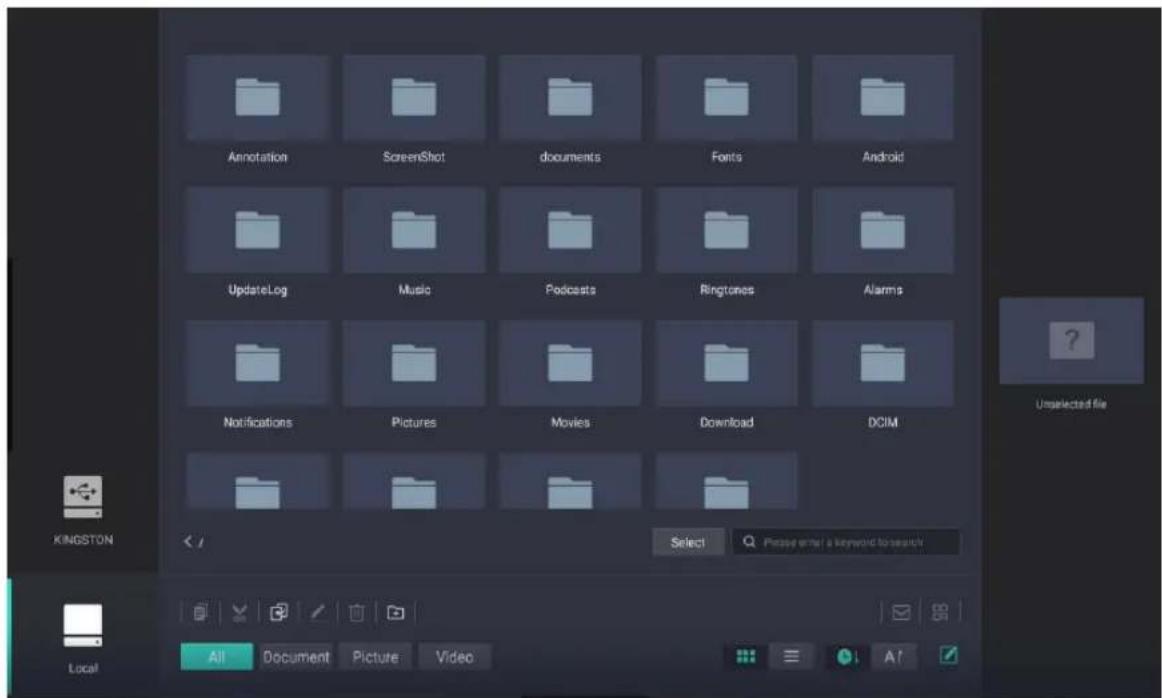The height and width of the screenshot is (698, 1162).
Task: Switch to grid view
Action: (x=746, y=657)
